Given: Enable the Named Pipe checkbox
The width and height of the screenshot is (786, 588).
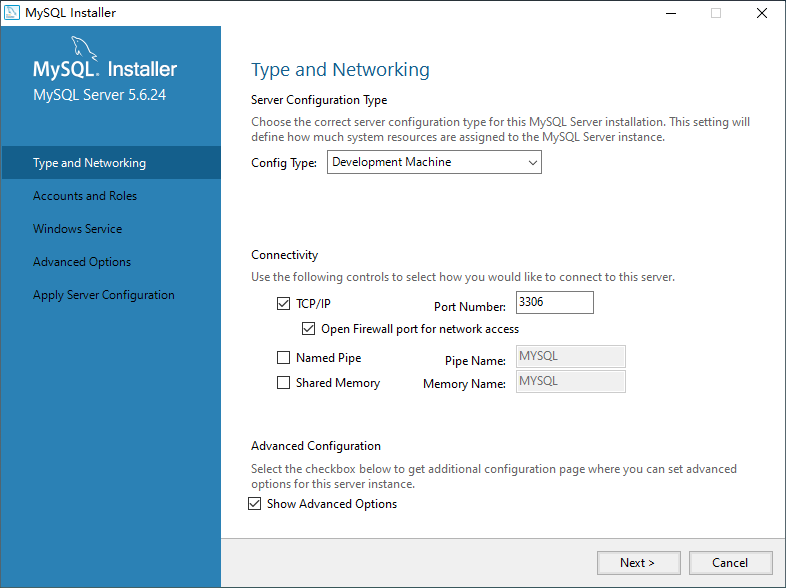Looking at the screenshot, I should click(283, 357).
